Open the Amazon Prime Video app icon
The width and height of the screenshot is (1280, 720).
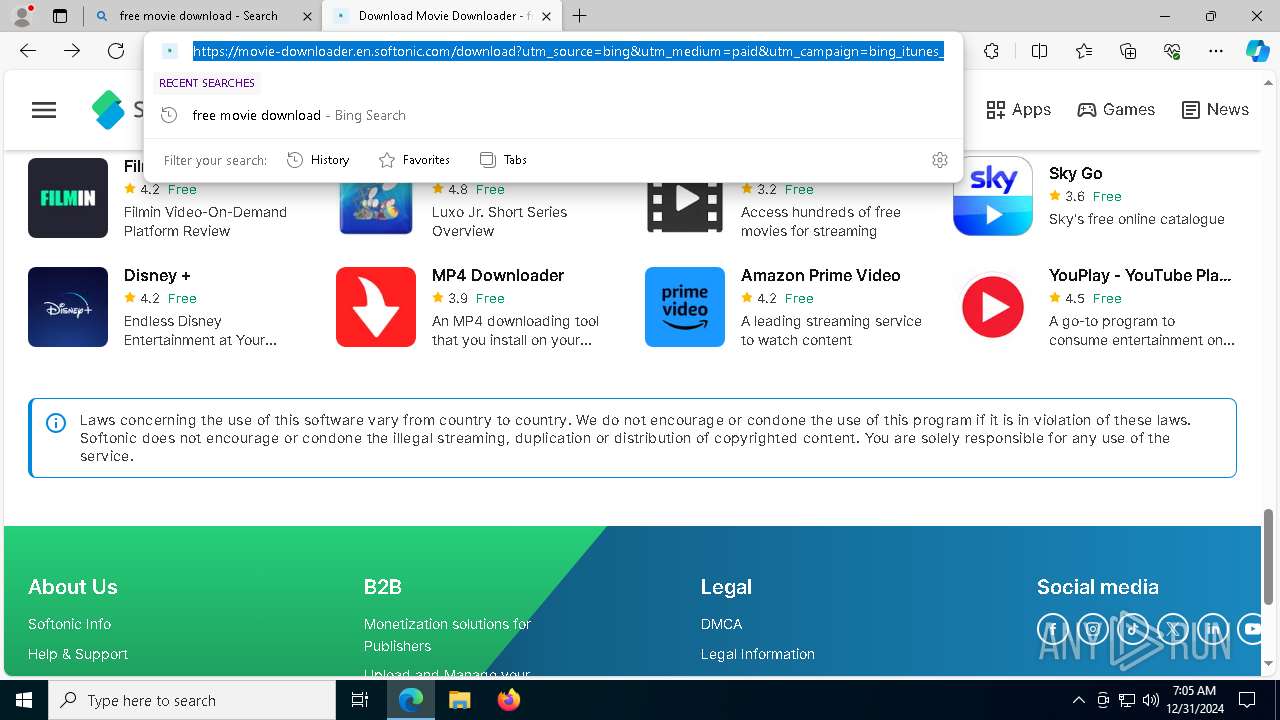[685, 307]
